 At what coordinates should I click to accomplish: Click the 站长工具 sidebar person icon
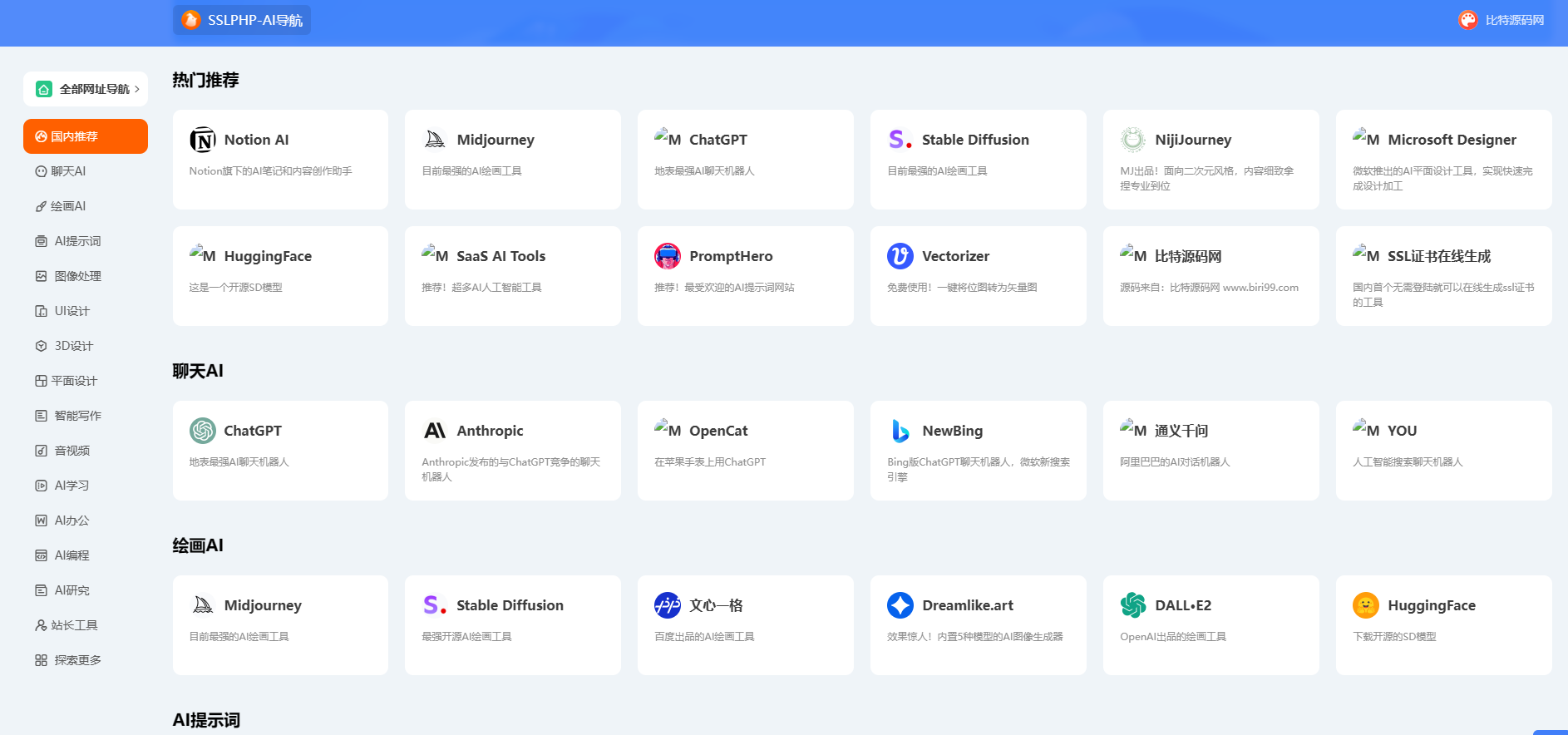(41, 625)
